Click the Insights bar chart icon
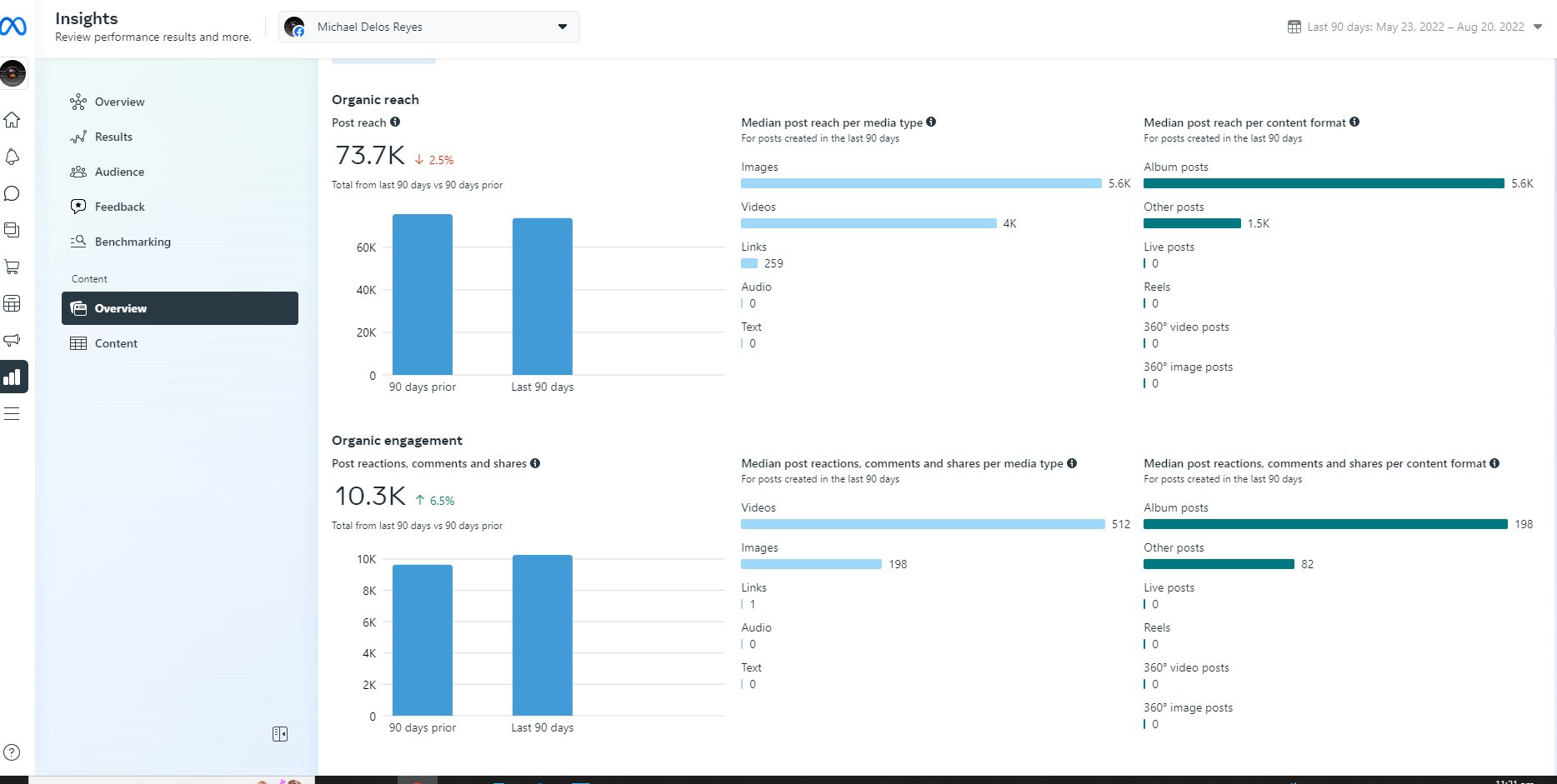The height and width of the screenshot is (784, 1557). 13,377
